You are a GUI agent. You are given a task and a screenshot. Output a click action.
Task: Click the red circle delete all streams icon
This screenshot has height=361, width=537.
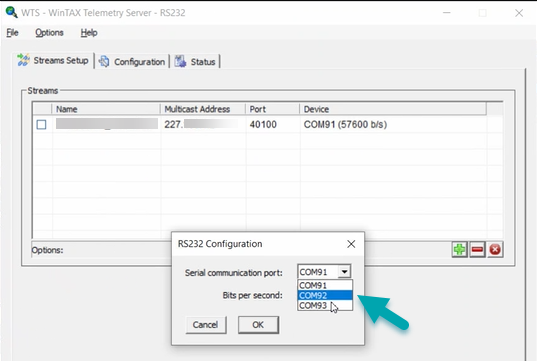coord(495,249)
